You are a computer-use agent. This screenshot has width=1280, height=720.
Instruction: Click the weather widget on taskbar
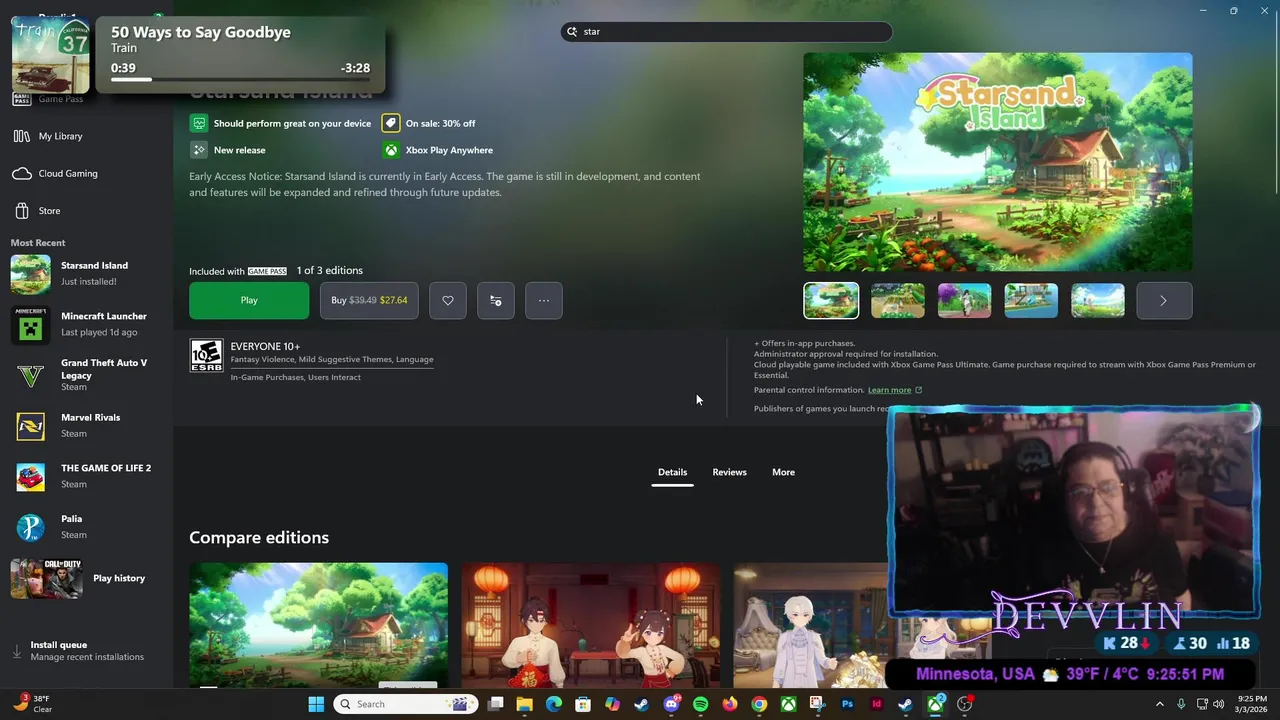[x=35, y=704]
